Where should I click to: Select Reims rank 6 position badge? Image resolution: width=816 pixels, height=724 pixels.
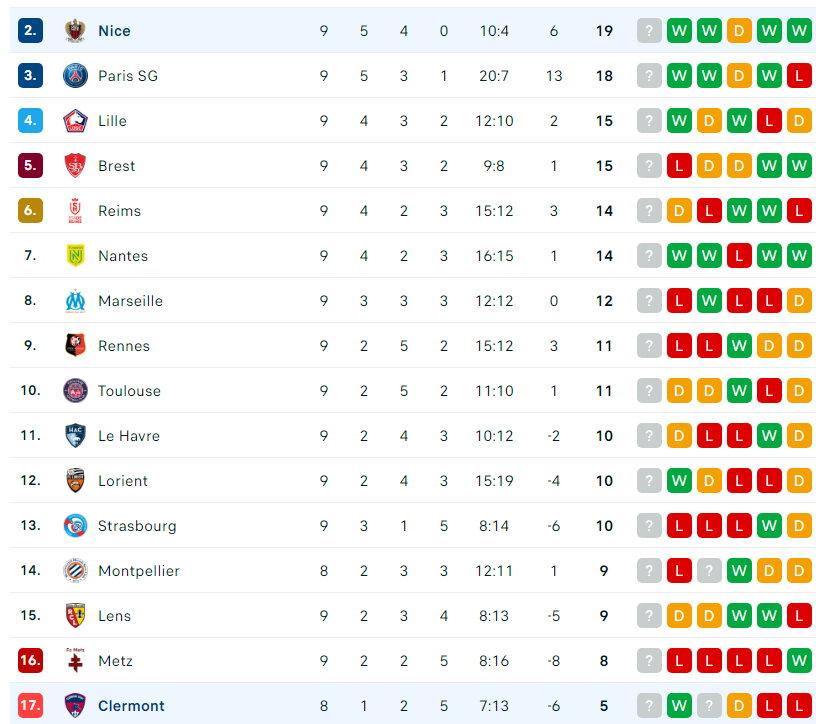(x=30, y=210)
